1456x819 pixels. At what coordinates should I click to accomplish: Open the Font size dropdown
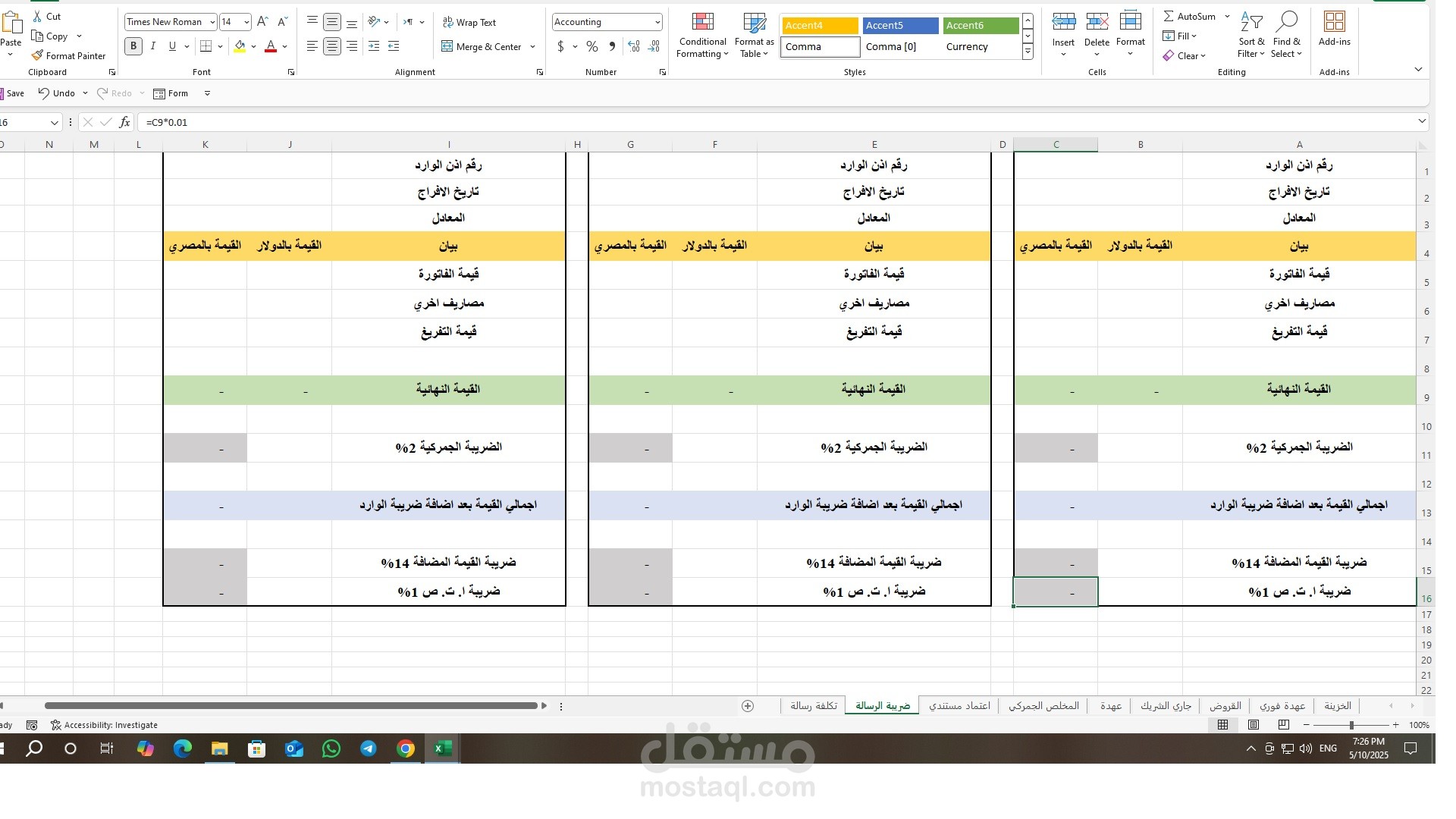click(x=246, y=22)
